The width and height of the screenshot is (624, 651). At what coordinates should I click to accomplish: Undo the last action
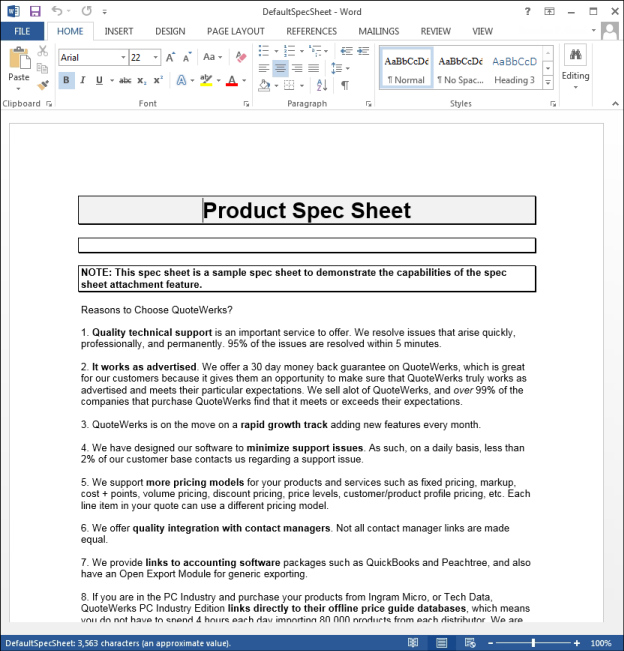point(57,11)
